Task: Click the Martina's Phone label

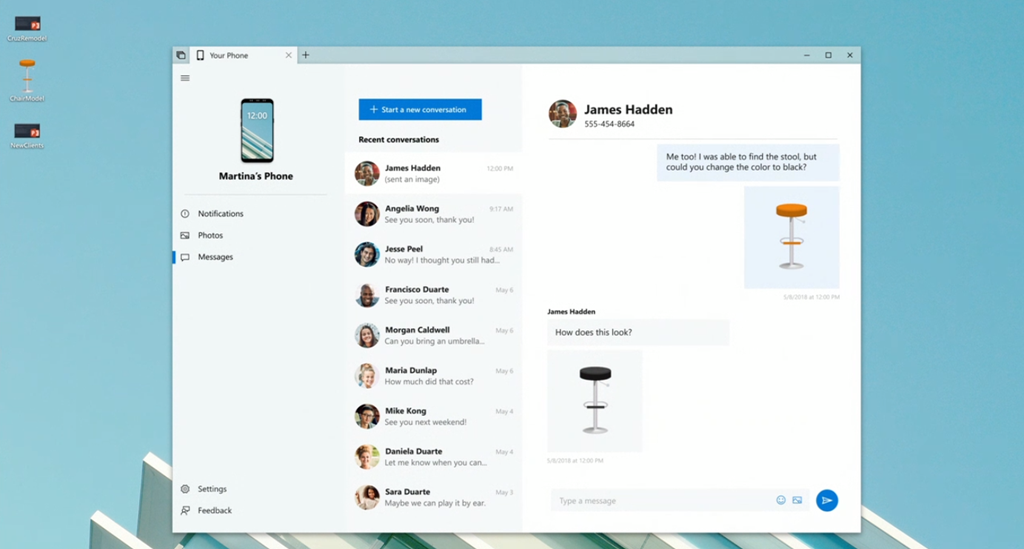Action: pos(256,176)
